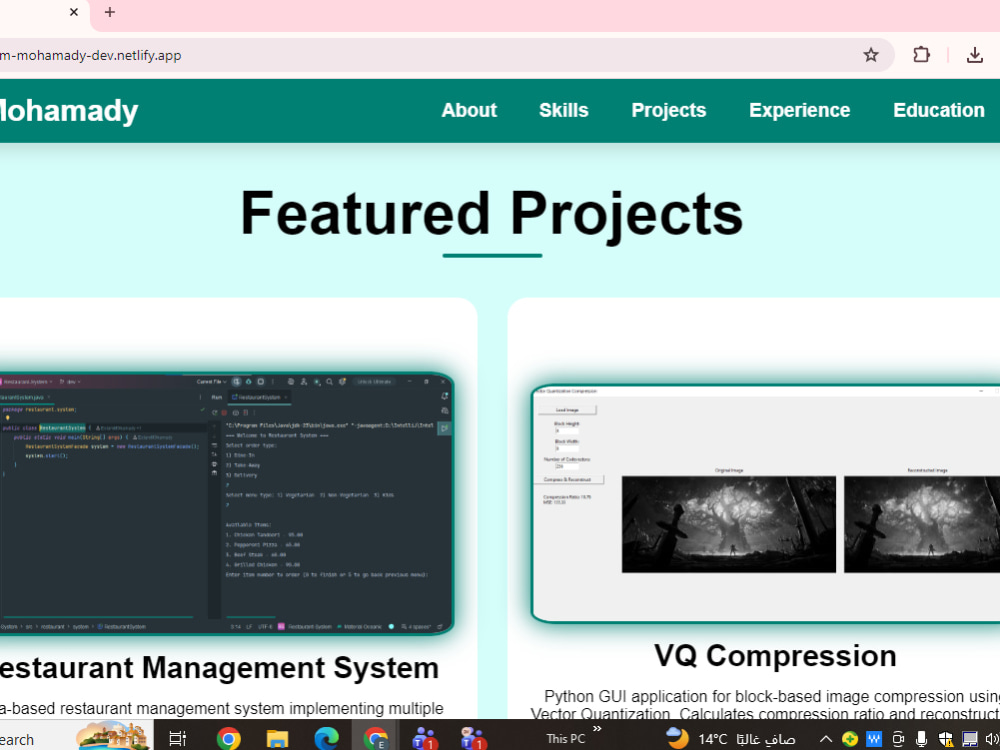
Task: Open Microsoft Edge from the taskbar
Action: (326, 739)
